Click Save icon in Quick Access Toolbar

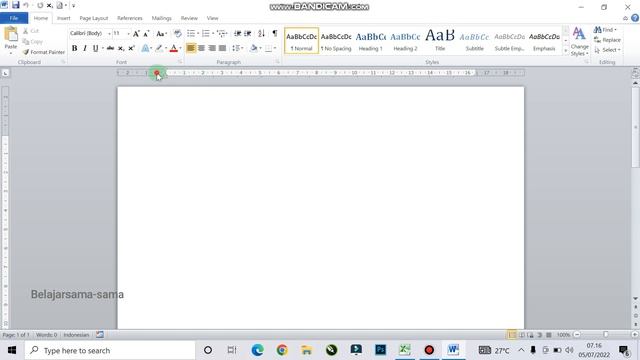click(16, 5)
